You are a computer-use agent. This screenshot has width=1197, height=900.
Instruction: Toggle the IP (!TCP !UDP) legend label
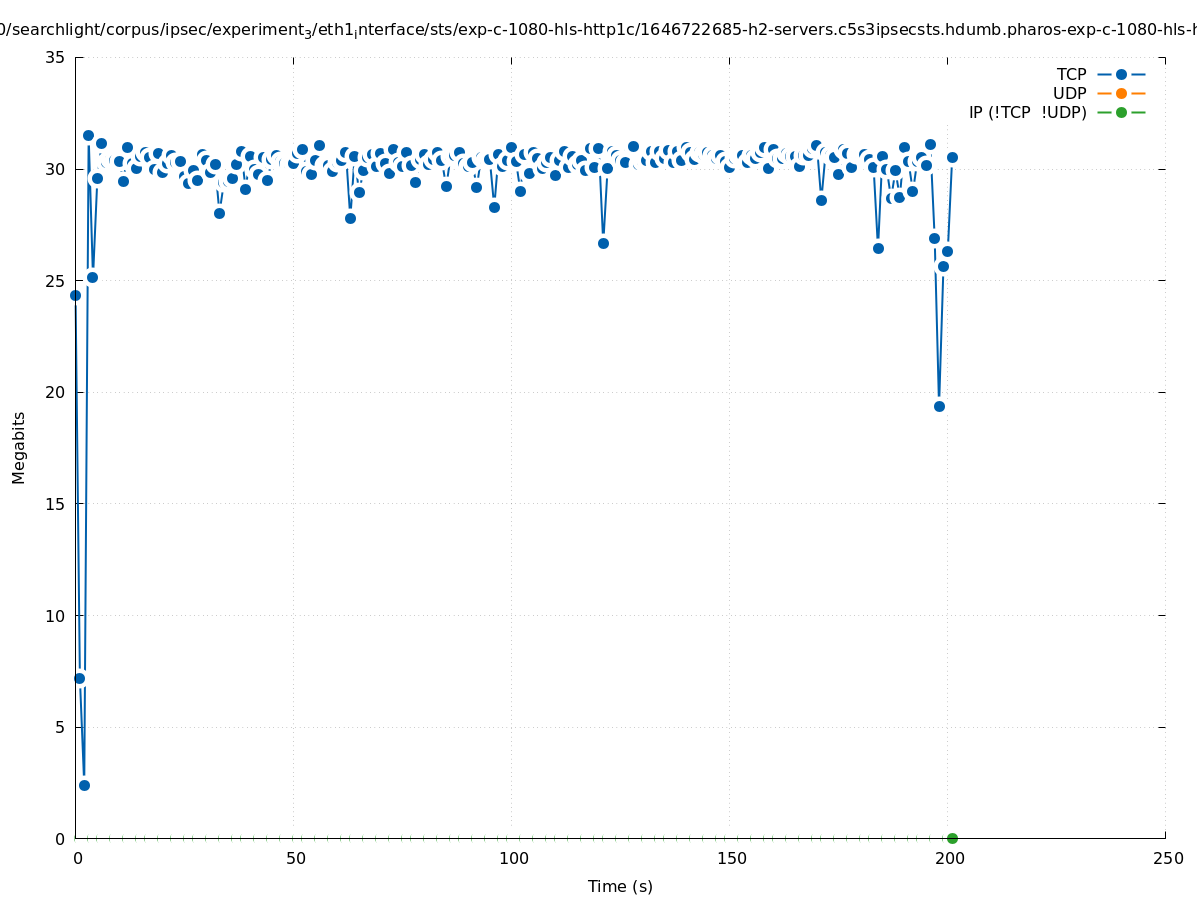1027,112
